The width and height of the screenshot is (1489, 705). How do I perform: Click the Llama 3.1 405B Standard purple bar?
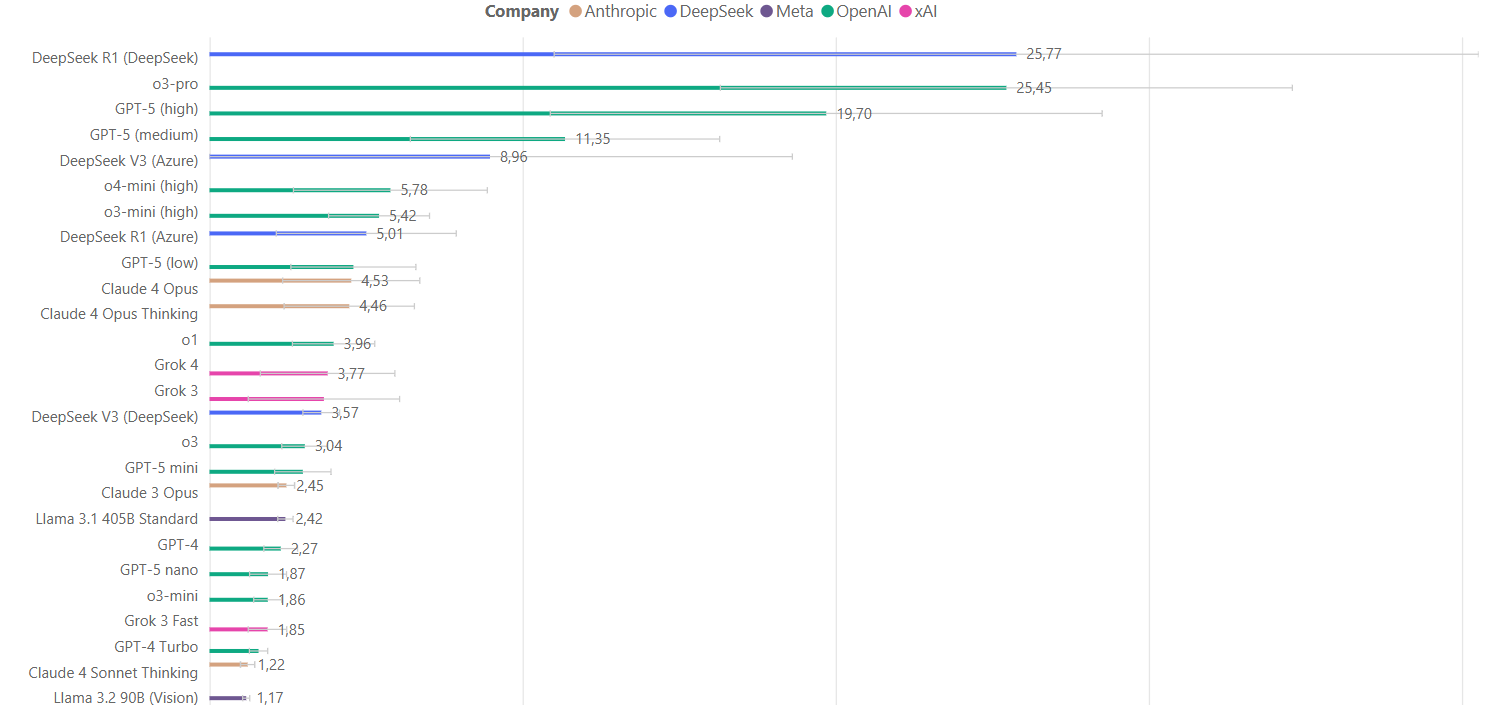click(247, 519)
